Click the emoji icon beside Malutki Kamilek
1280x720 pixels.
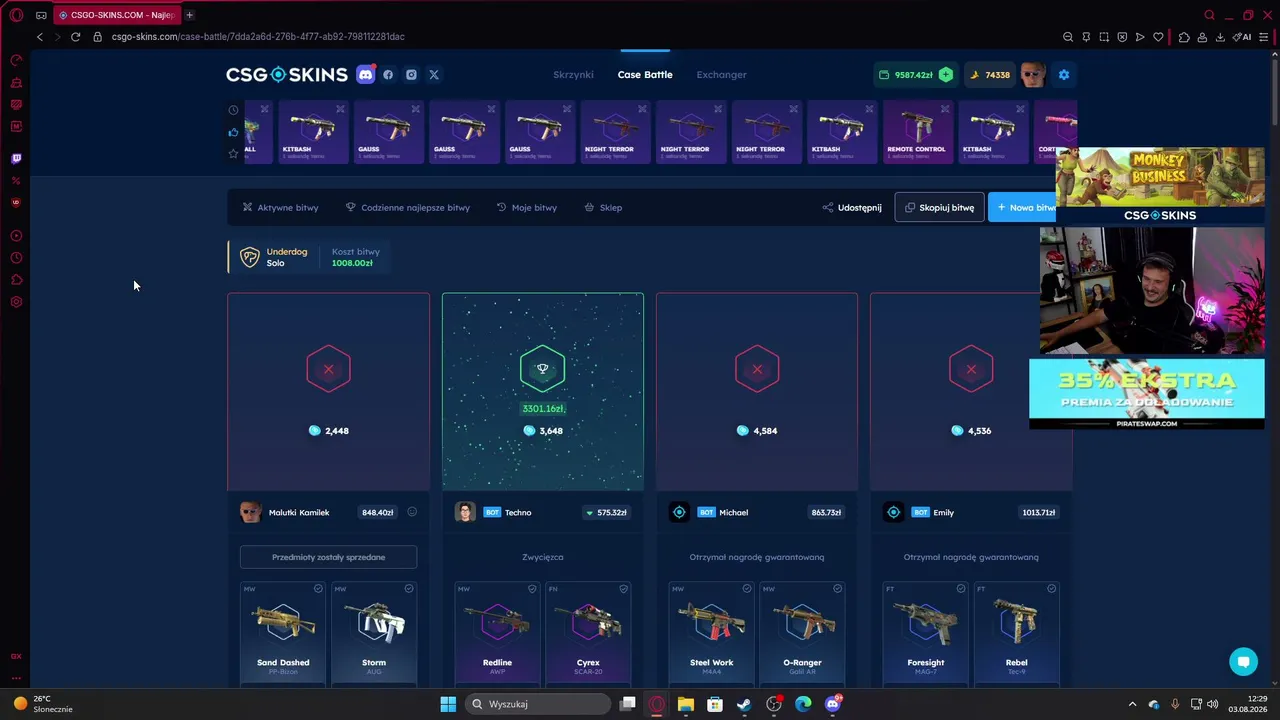412,512
